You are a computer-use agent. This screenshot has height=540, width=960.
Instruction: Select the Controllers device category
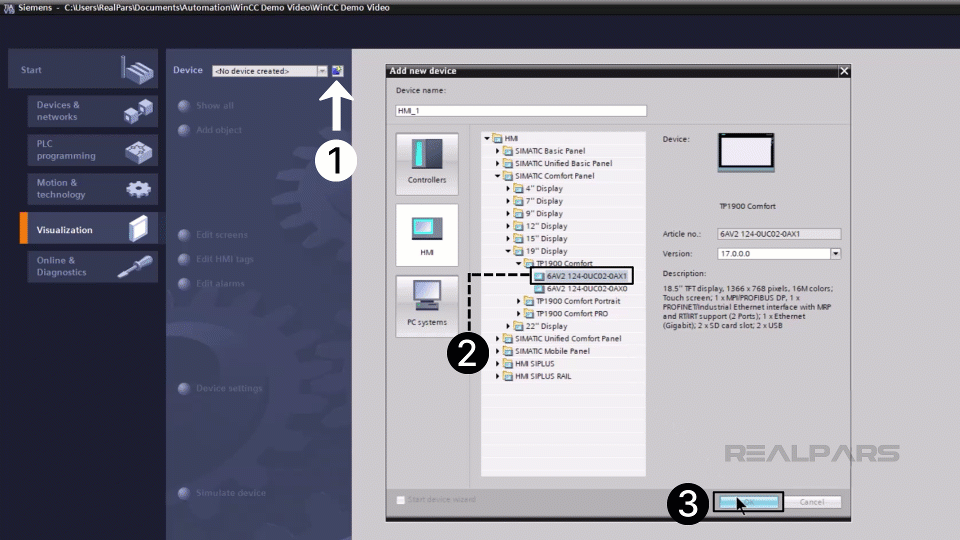[x=427, y=164]
